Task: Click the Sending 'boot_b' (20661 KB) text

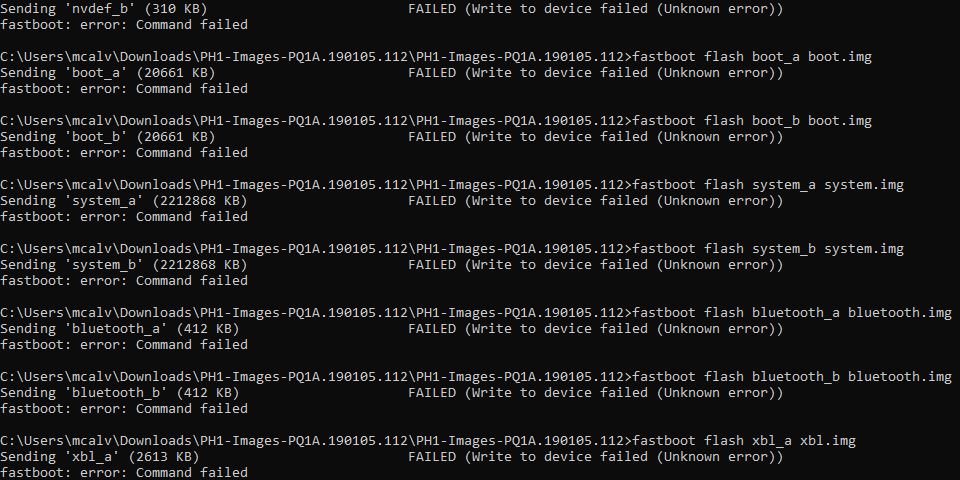Action: [x=108, y=137]
